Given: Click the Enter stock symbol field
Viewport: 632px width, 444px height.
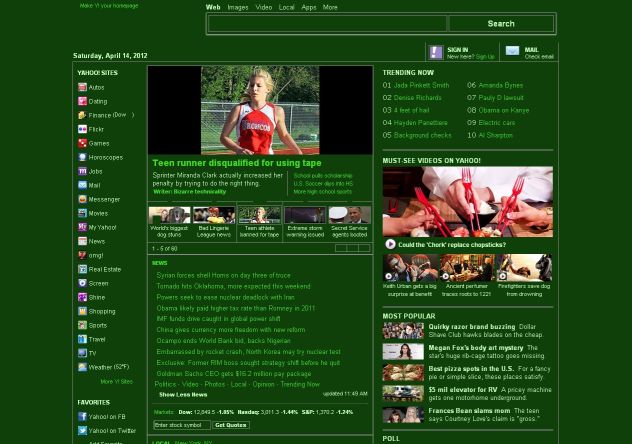Looking at the screenshot, I should click(182, 425).
